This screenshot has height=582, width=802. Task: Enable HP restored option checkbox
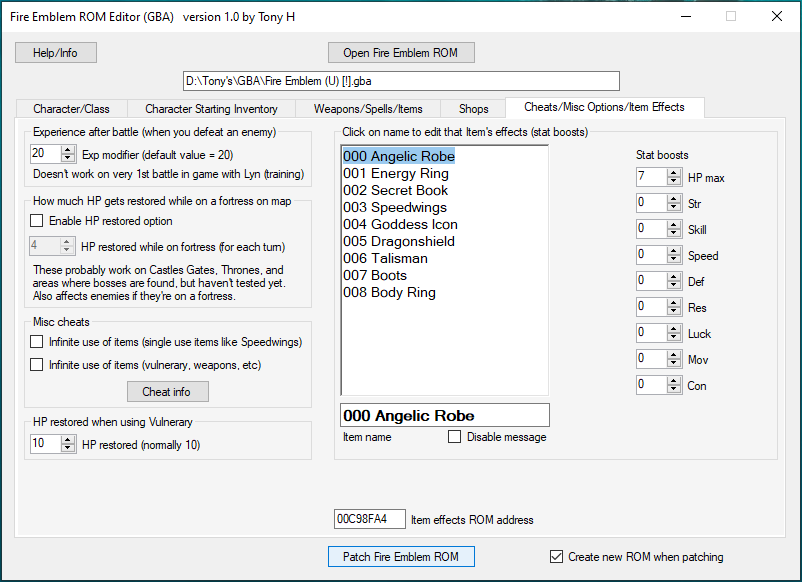point(37,221)
